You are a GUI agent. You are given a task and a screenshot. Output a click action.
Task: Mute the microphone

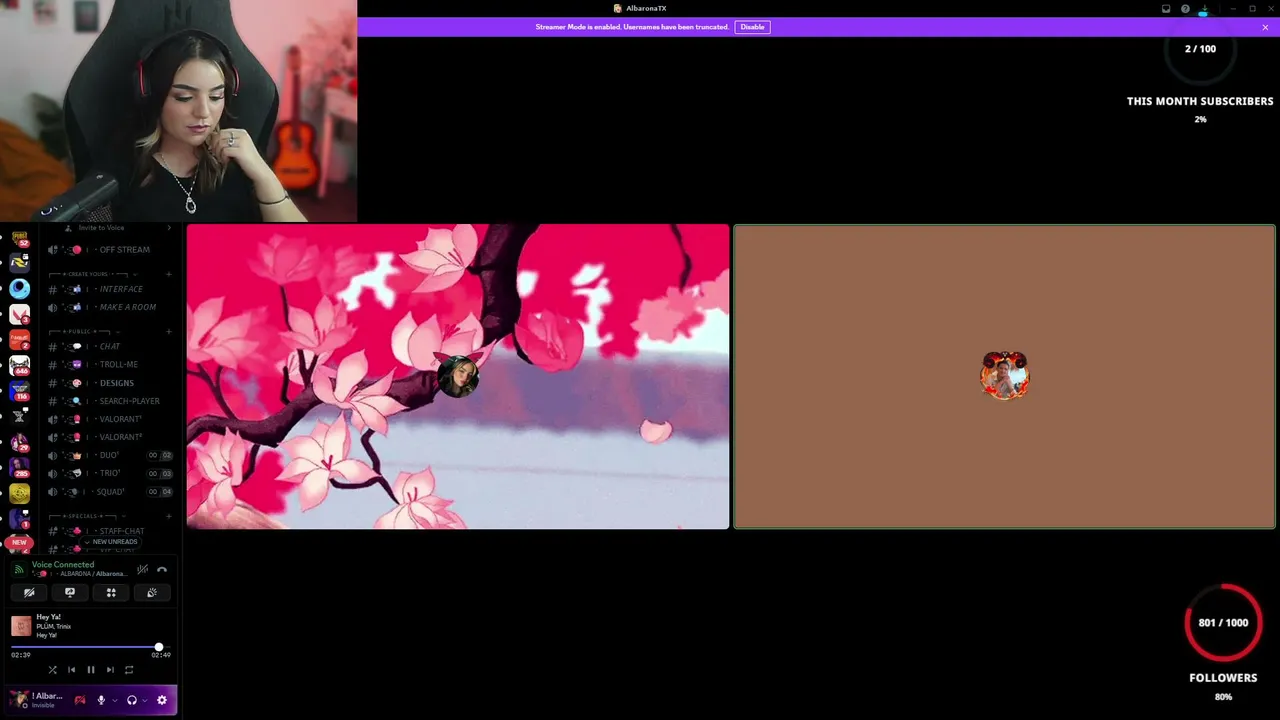point(101,700)
